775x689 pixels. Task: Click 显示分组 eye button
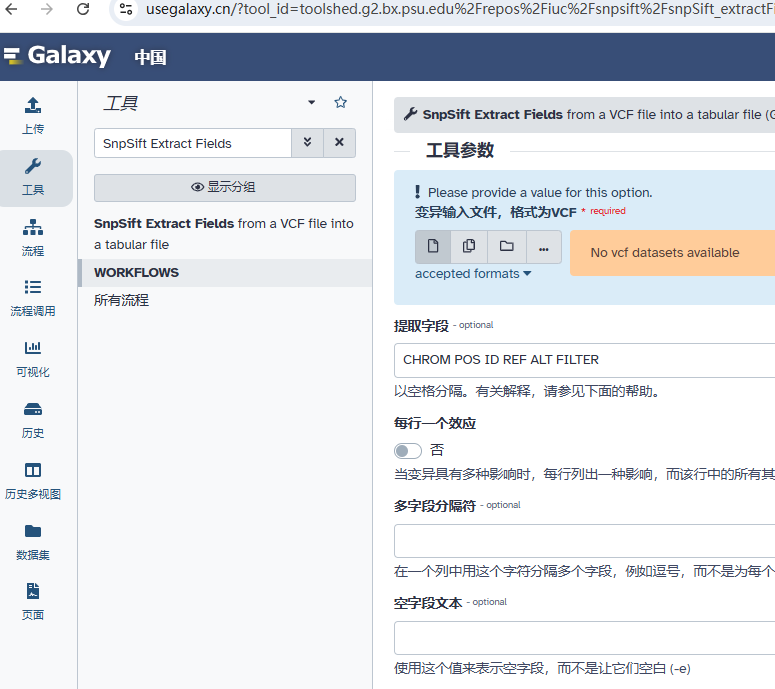click(225, 187)
